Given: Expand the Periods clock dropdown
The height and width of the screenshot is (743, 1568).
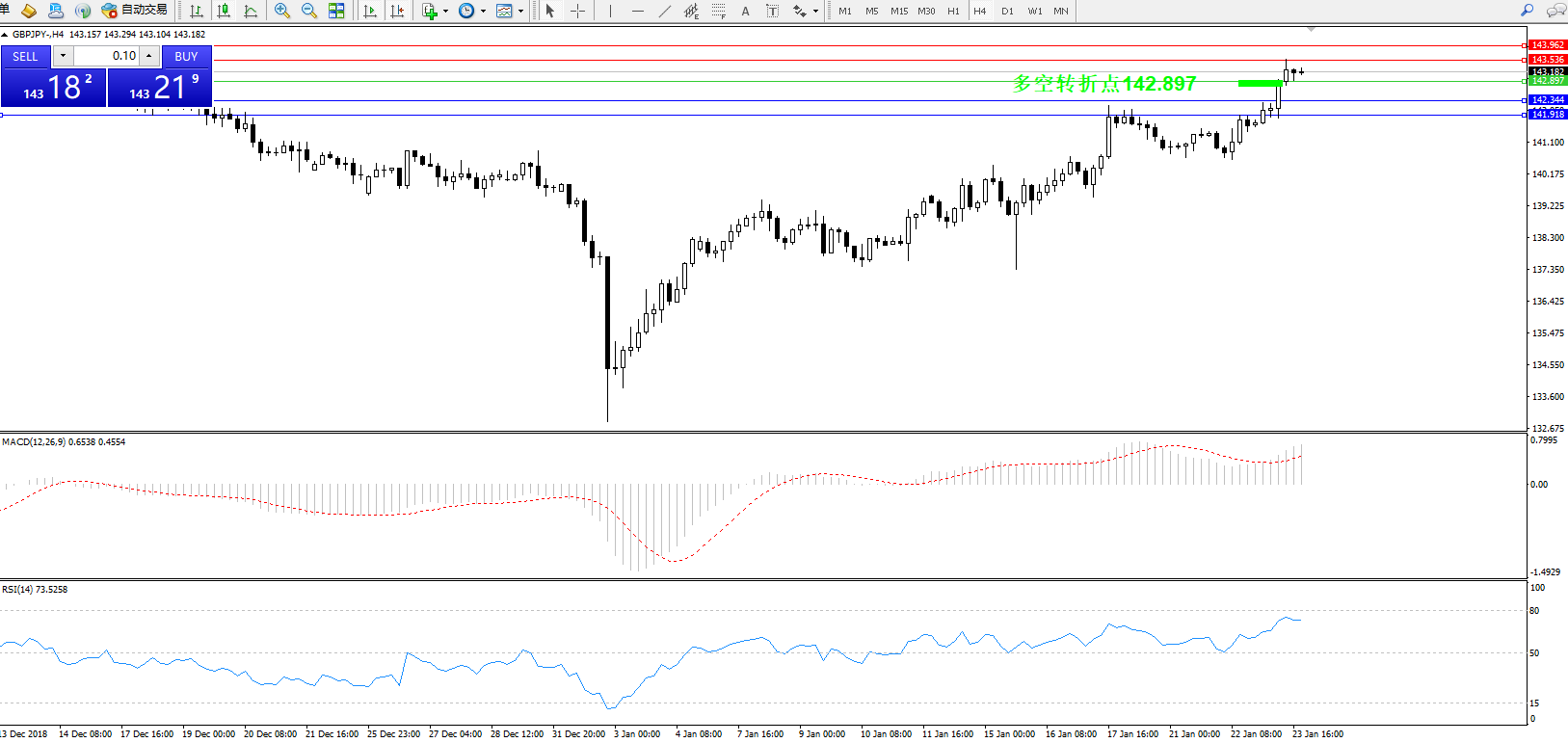Looking at the screenshot, I should click(x=483, y=12).
